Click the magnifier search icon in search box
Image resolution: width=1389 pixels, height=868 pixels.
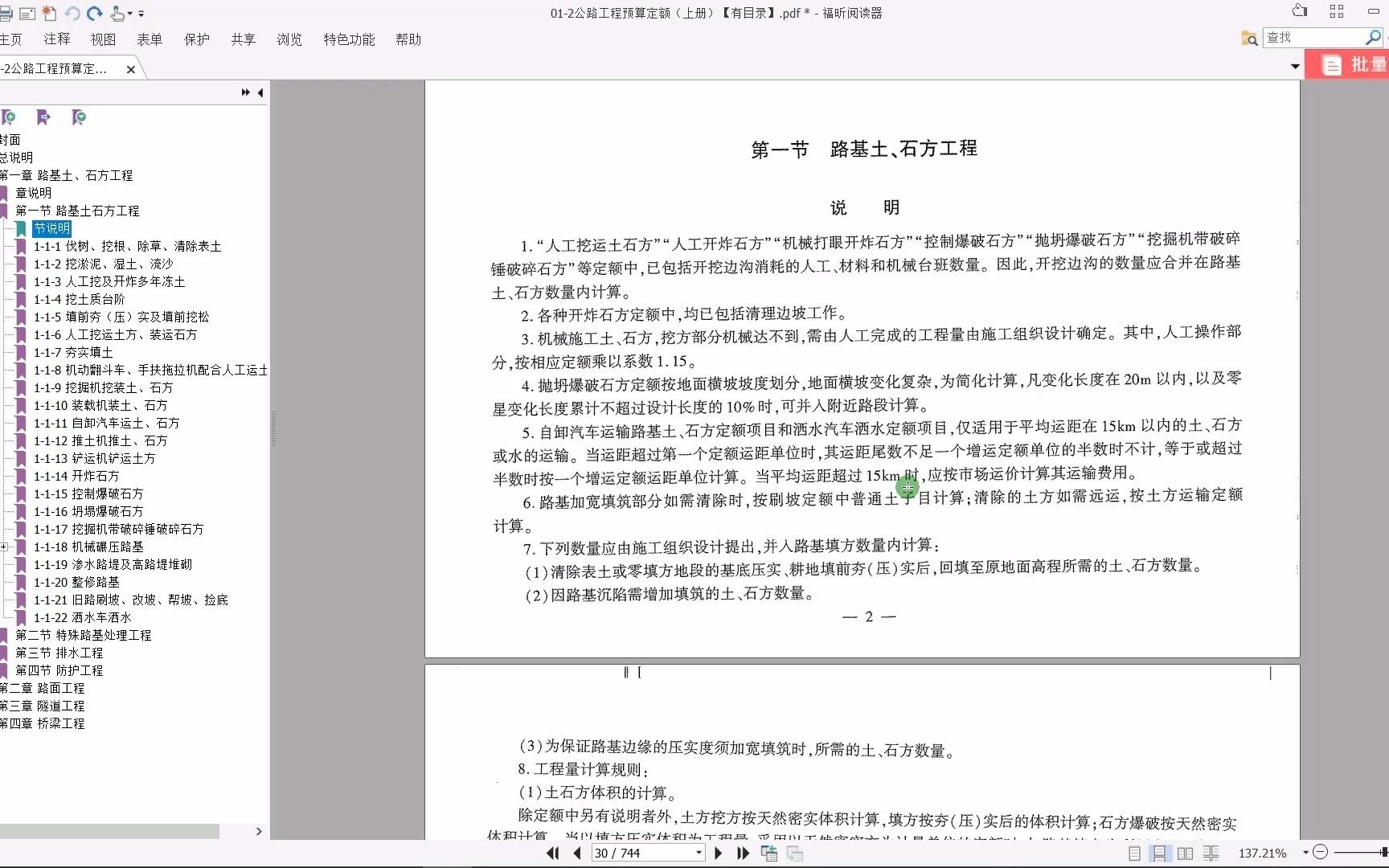1373,37
